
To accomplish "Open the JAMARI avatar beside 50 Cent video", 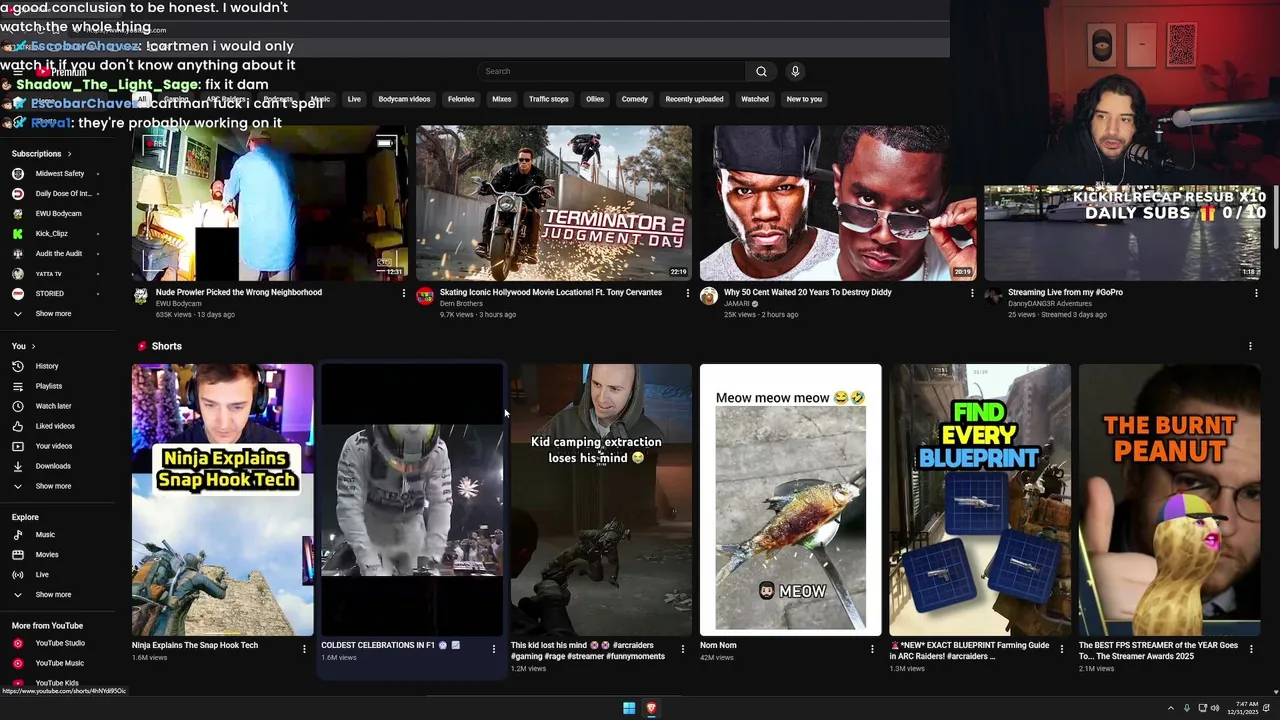I will tap(709, 296).
